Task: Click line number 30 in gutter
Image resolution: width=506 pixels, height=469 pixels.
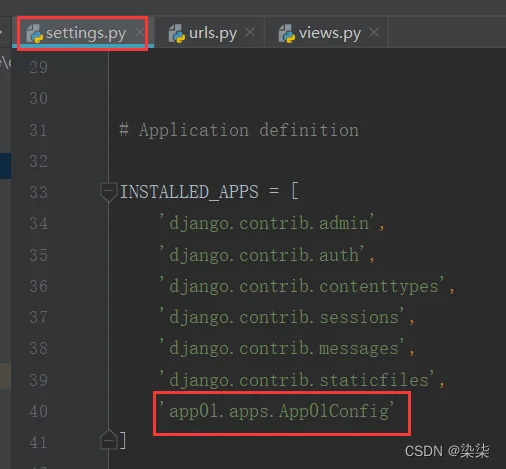Action: coord(38,98)
